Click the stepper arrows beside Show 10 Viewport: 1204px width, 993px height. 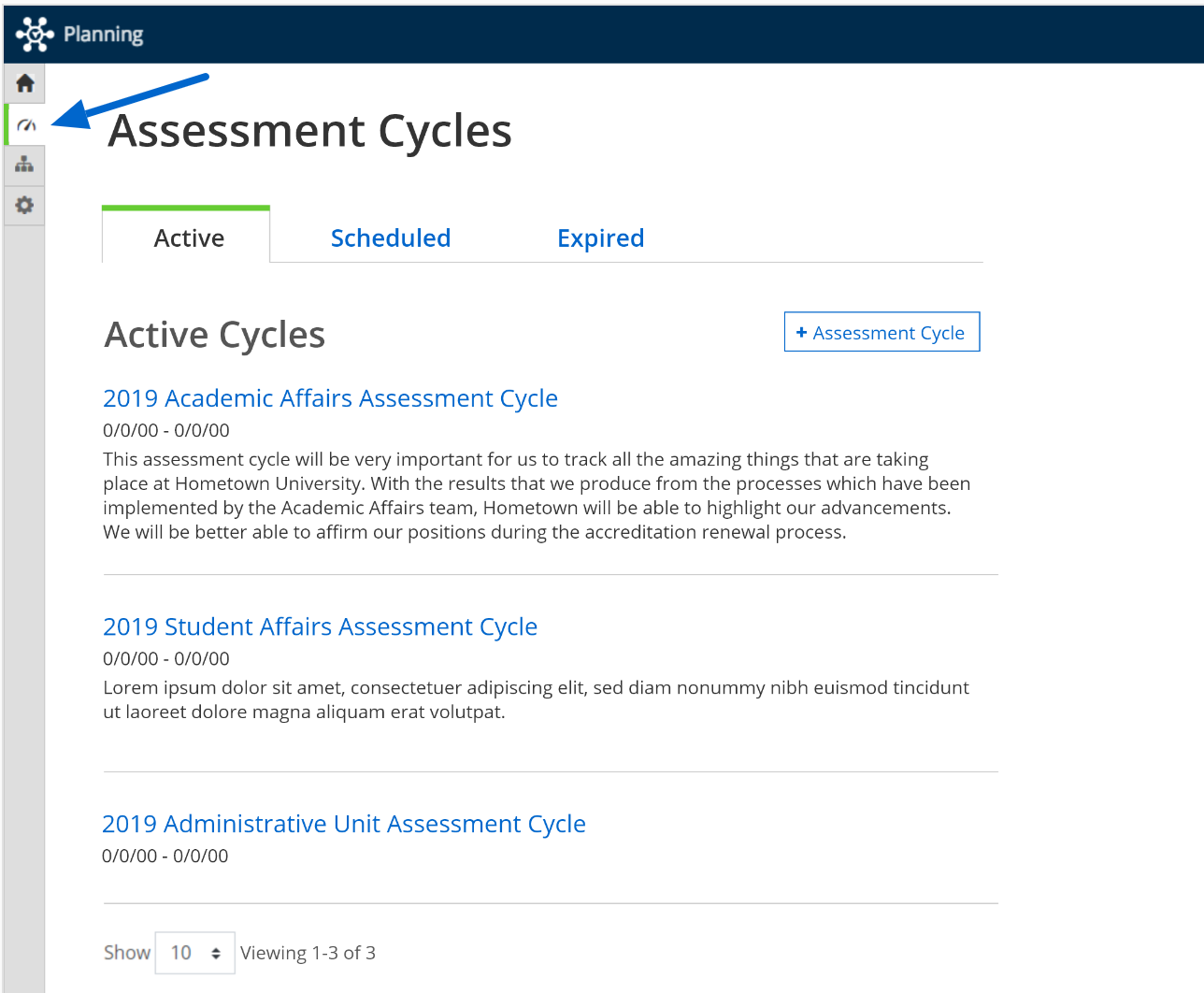click(x=214, y=952)
